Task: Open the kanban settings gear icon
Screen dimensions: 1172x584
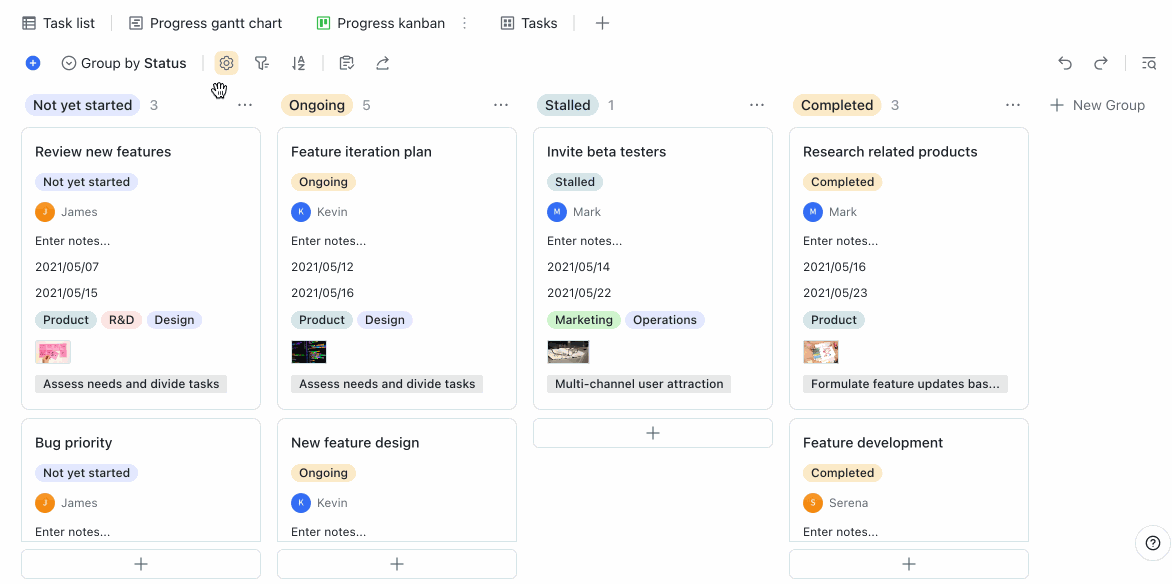Action: click(x=226, y=62)
